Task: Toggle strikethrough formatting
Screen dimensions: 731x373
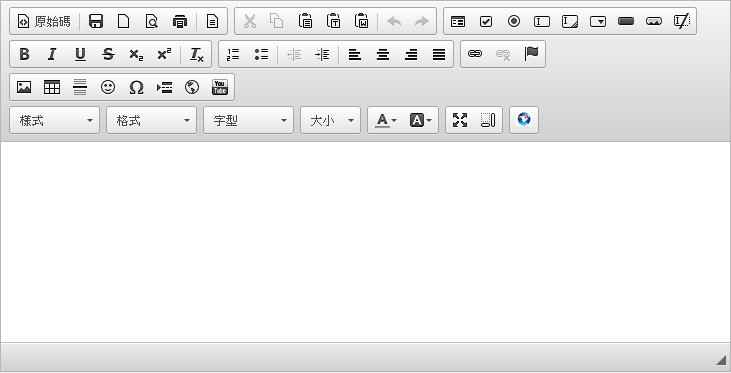Action: pos(108,55)
